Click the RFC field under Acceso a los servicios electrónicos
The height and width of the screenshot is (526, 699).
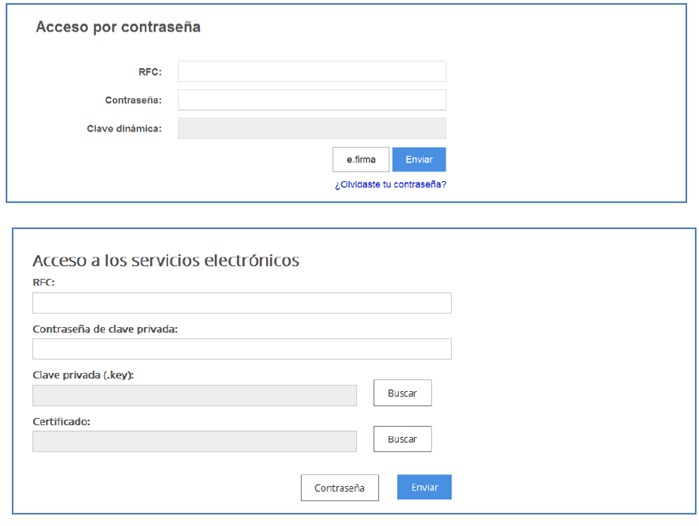click(241, 303)
